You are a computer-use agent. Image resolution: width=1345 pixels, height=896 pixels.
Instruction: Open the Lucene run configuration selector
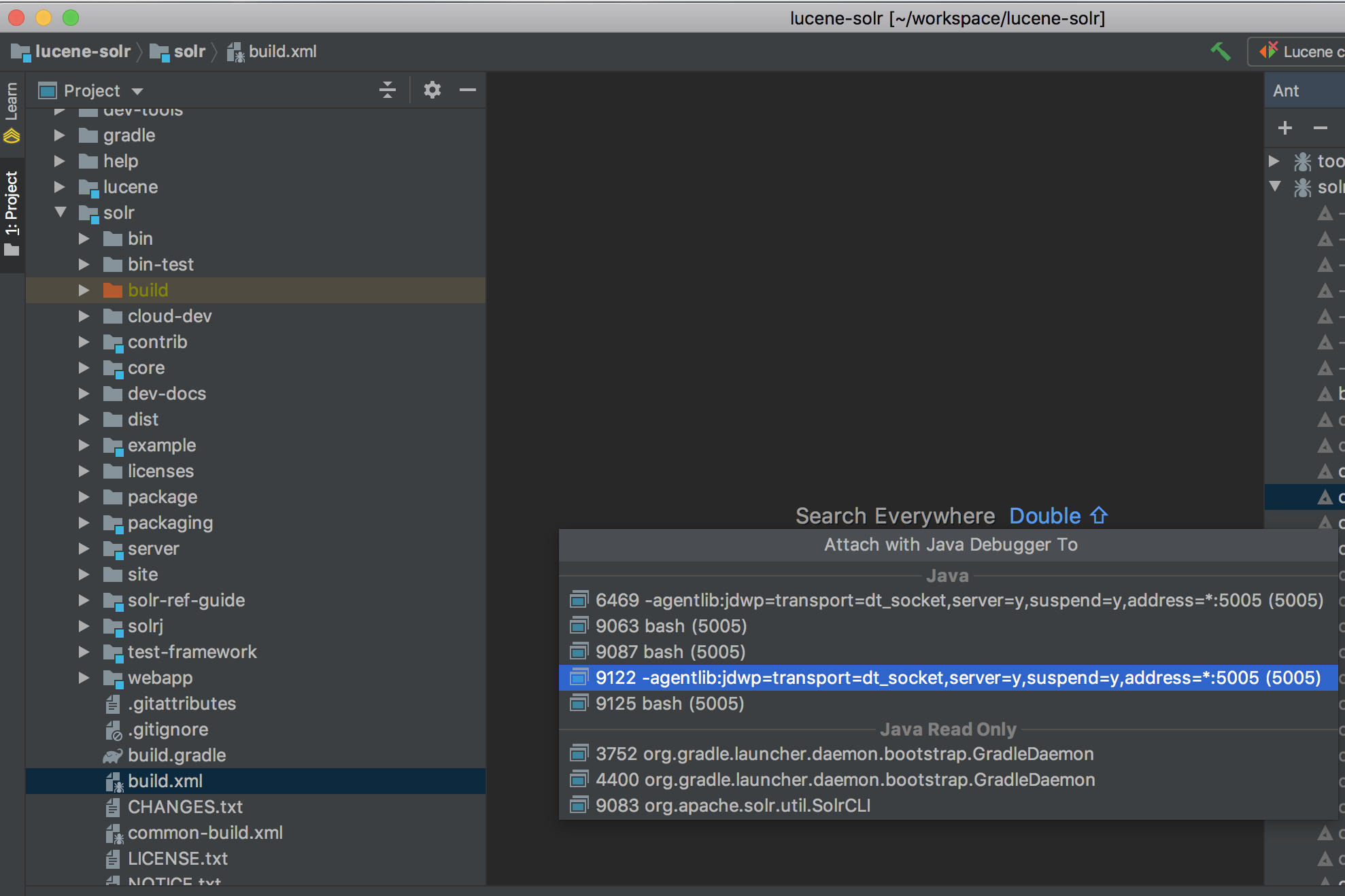pyautogui.click(x=1299, y=52)
